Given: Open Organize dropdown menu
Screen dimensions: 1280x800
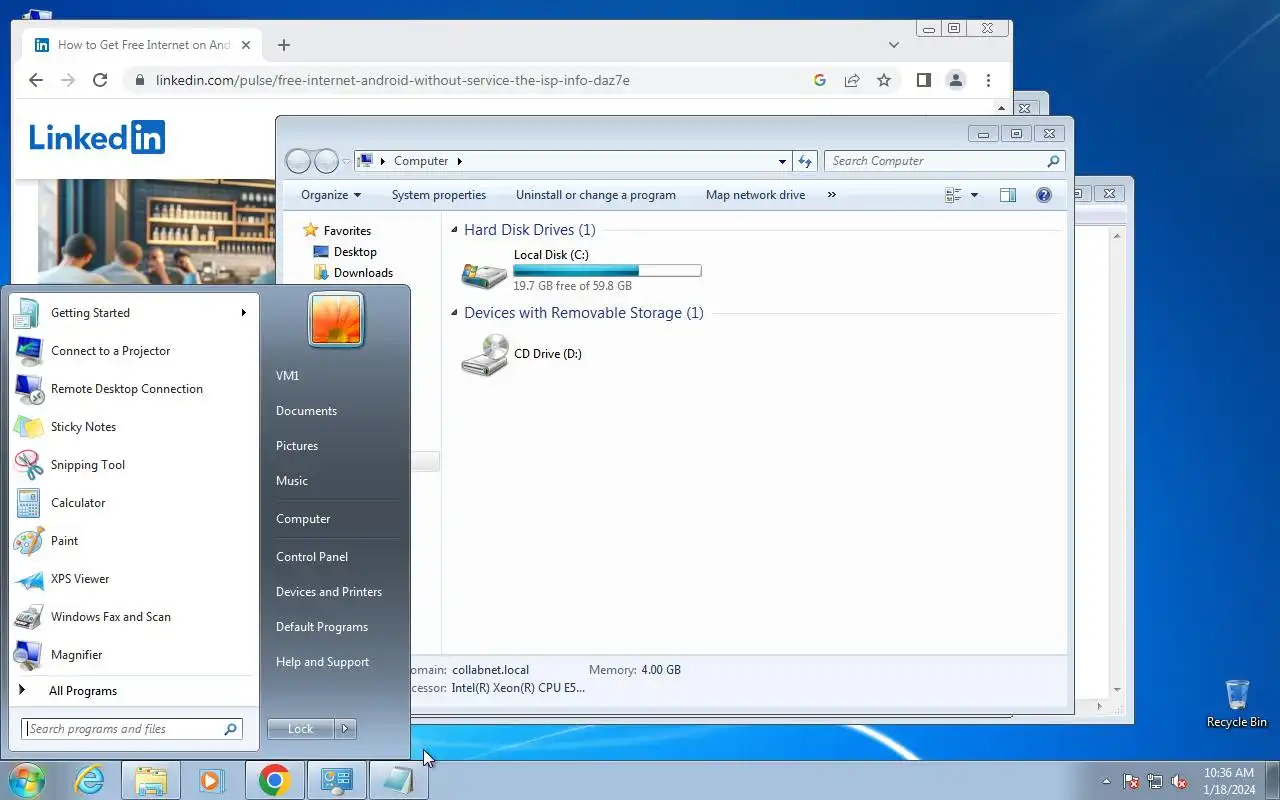Looking at the screenshot, I should (x=331, y=195).
